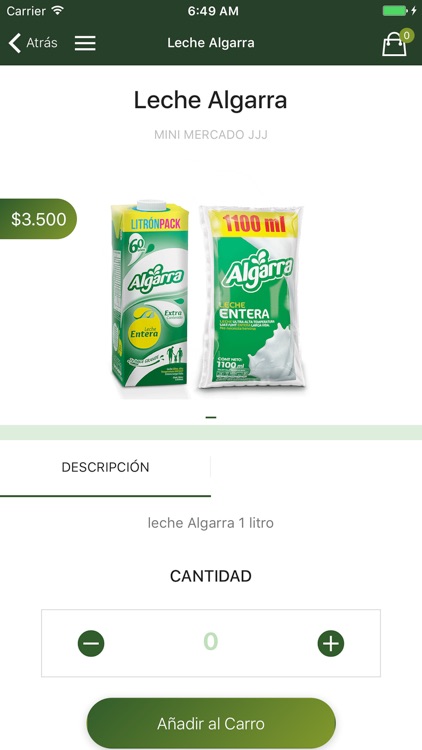Increase quantity with the plus button
Viewport: 422px width, 750px height.
pyautogui.click(x=331, y=643)
